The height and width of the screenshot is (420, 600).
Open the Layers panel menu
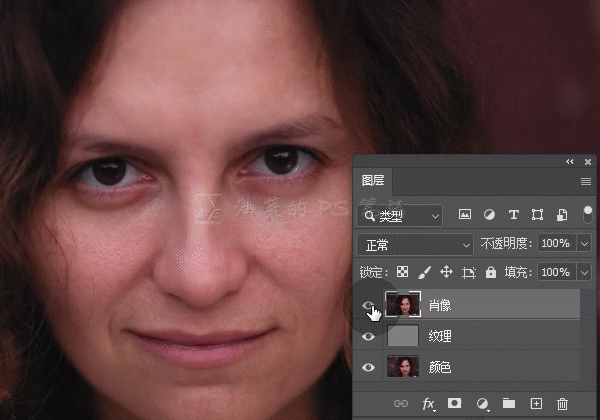click(x=586, y=181)
